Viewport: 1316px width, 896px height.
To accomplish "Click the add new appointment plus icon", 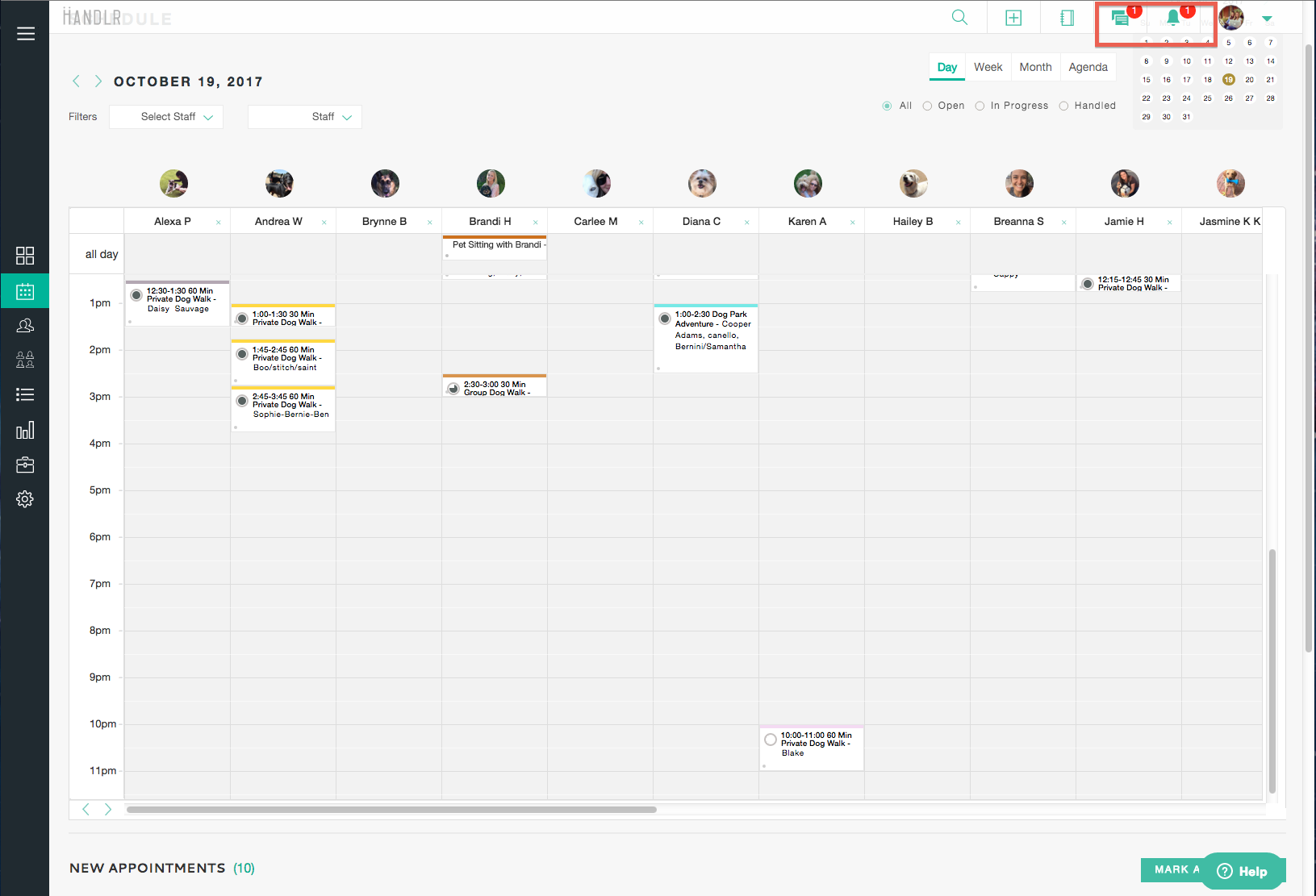I will click(1013, 17).
